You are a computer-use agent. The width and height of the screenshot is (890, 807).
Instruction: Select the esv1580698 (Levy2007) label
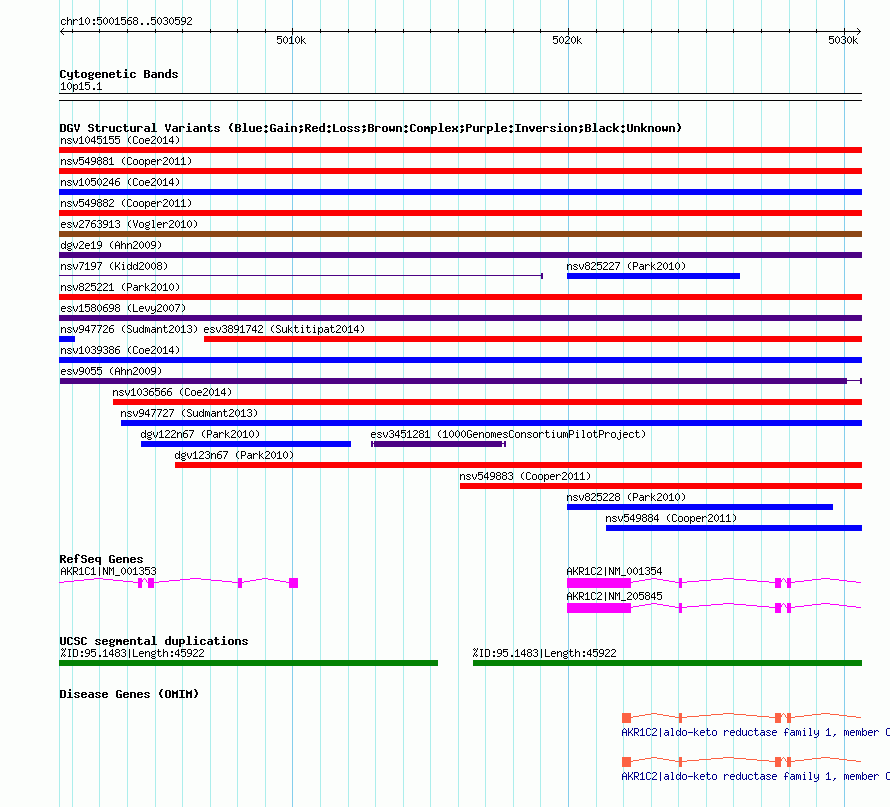[x=123, y=308]
